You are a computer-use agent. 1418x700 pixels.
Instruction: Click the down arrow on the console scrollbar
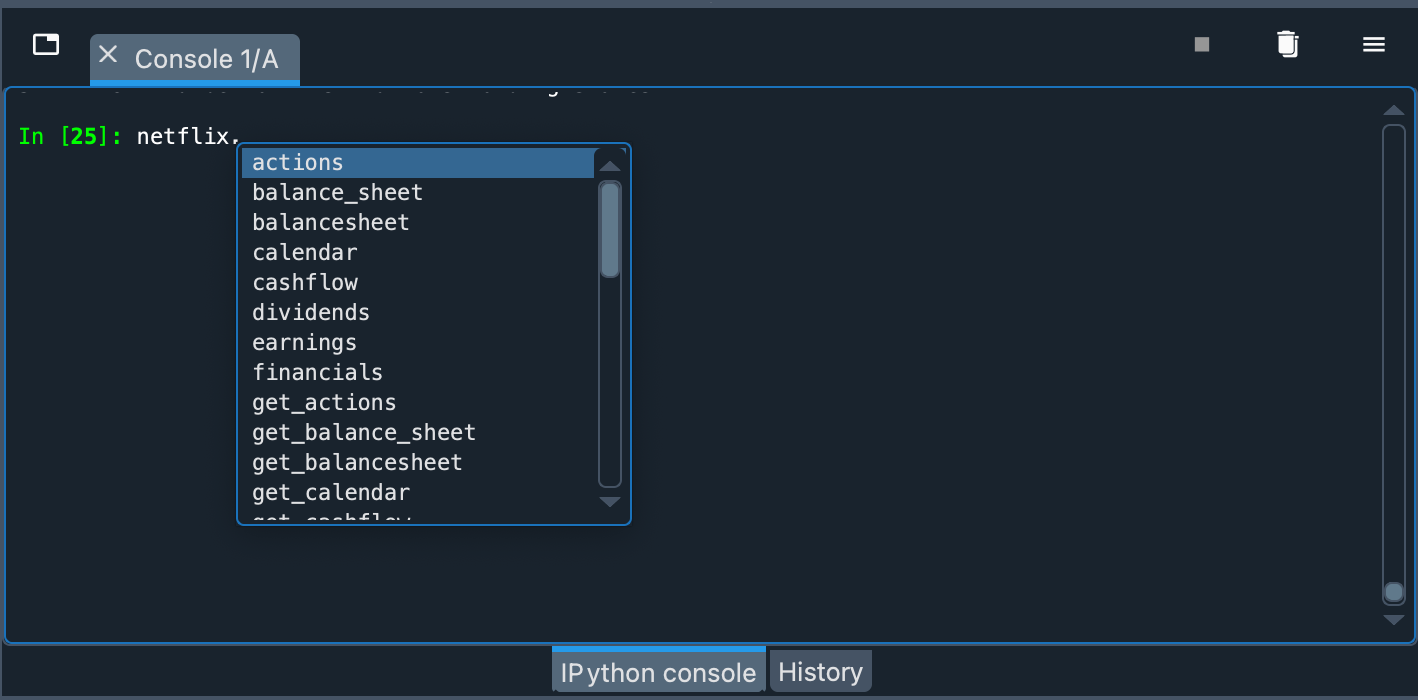tap(1394, 621)
